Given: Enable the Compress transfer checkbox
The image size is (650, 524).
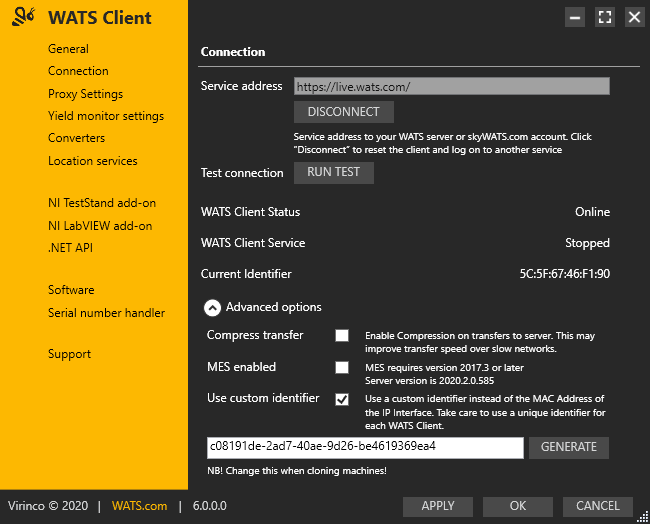Looking at the screenshot, I should [342, 335].
